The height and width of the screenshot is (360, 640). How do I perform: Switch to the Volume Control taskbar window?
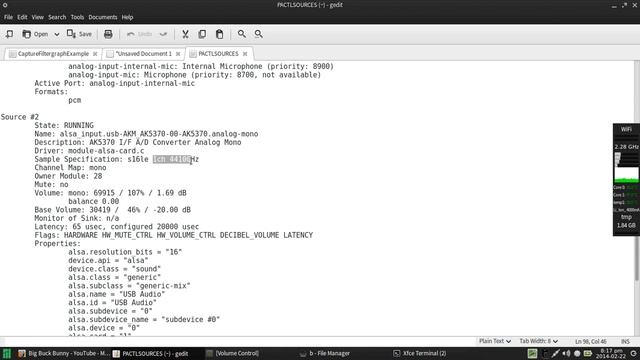click(x=232, y=353)
